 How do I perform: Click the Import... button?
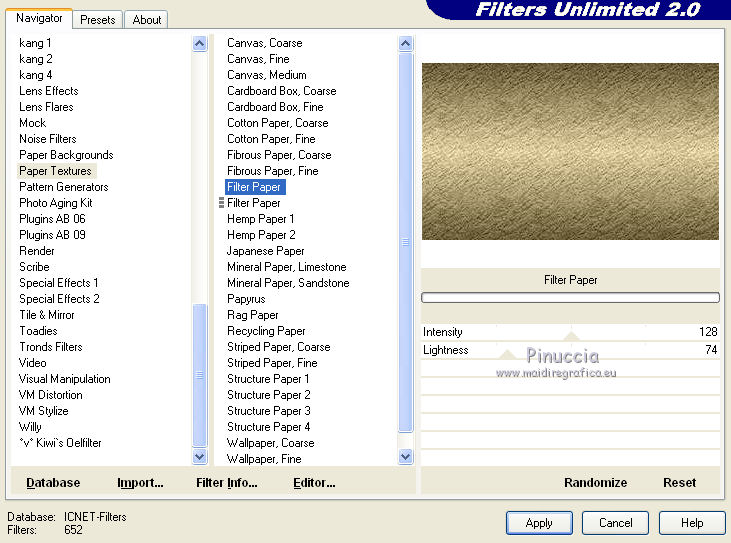(140, 482)
